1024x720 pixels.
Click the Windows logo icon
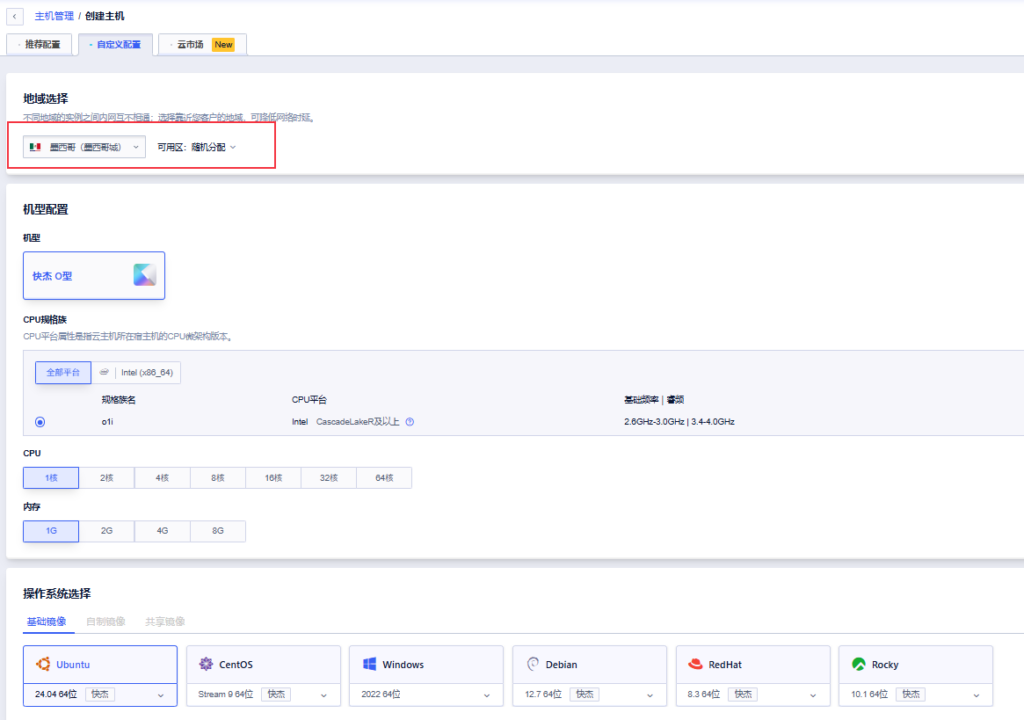(x=369, y=664)
